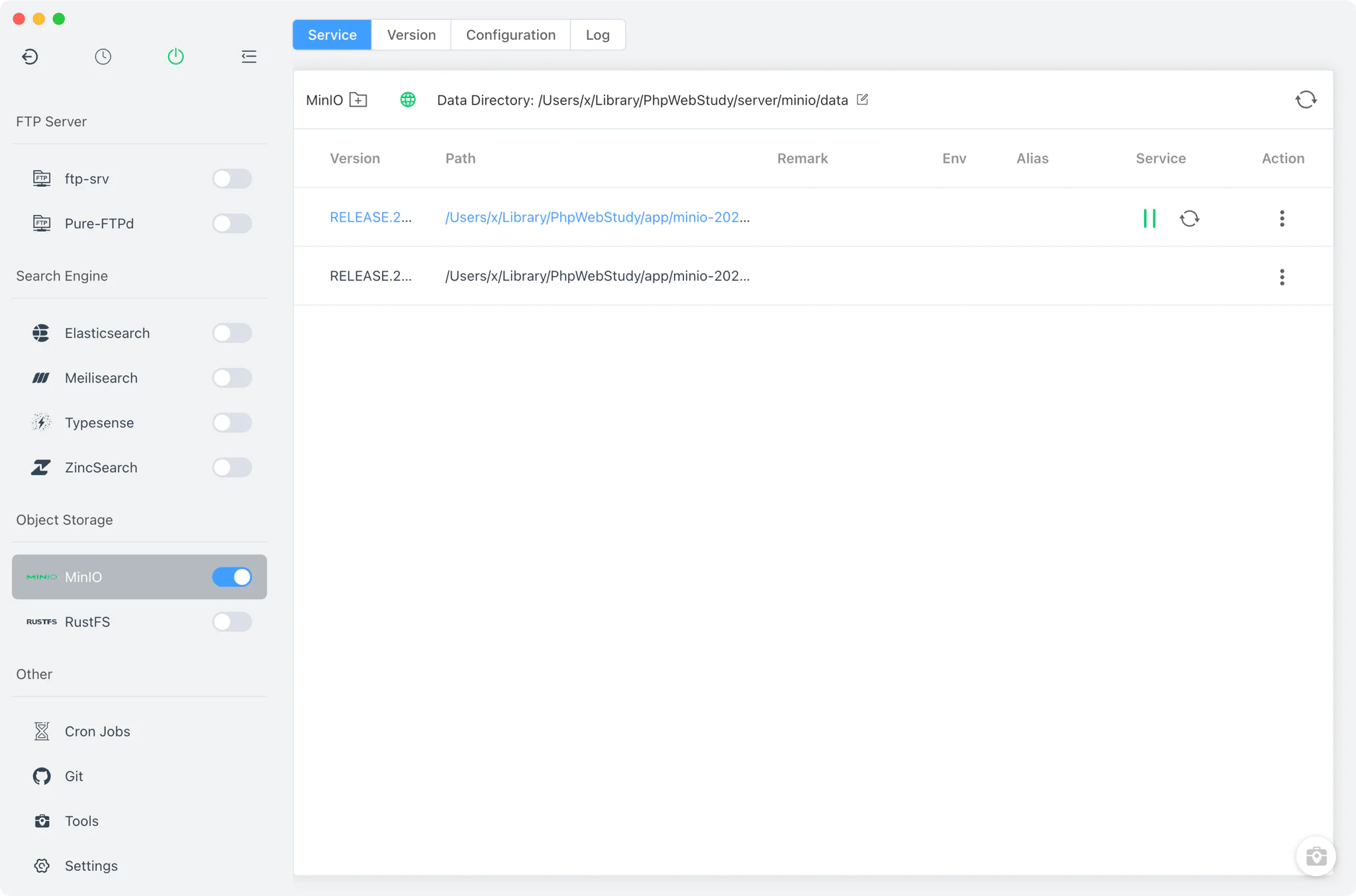Image resolution: width=1356 pixels, height=896 pixels.
Task: Enable the ZincSearch switch
Action: (x=232, y=467)
